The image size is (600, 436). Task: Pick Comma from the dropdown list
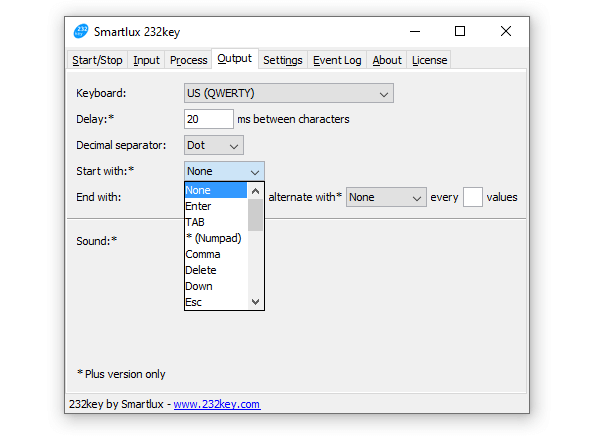pos(203,254)
